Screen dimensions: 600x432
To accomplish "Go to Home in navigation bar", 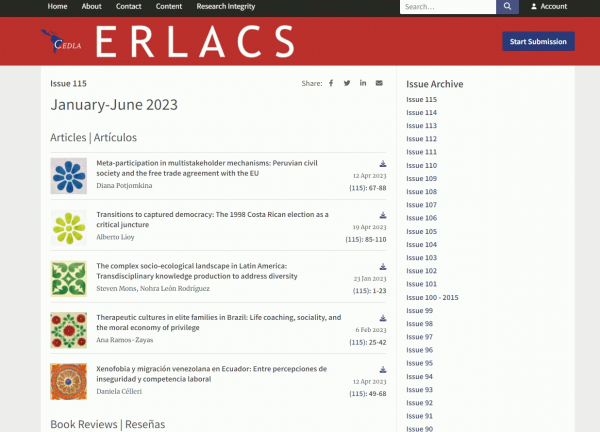I will (x=57, y=7).
